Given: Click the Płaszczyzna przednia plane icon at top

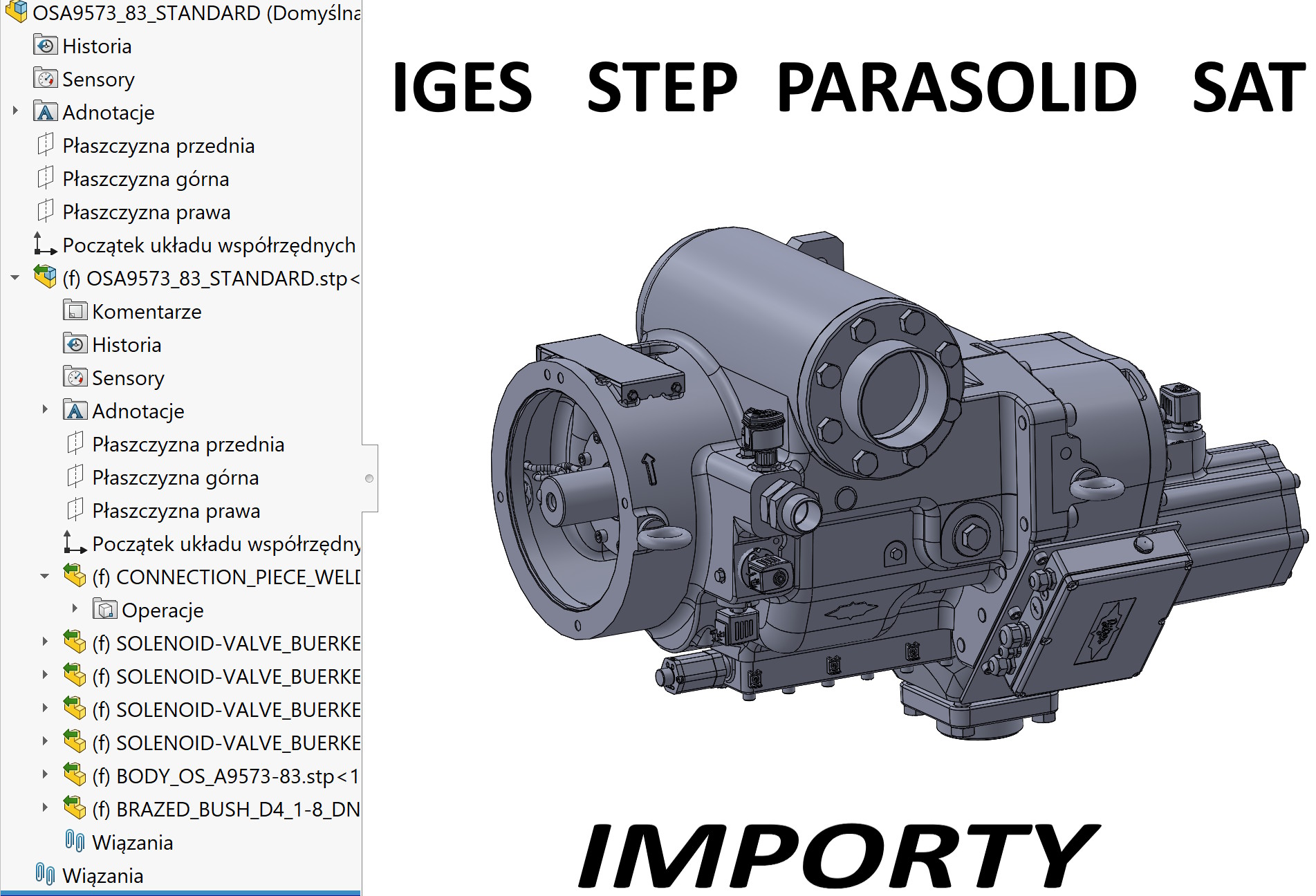Looking at the screenshot, I should pyautogui.click(x=46, y=145).
